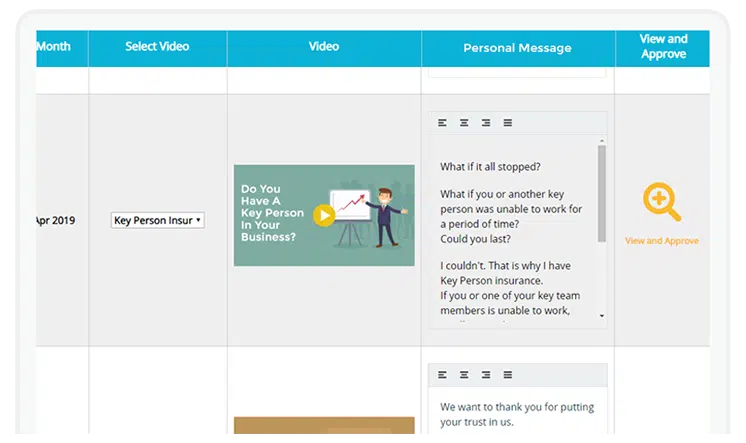Image resolution: width=746 pixels, height=443 pixels.
Task: Click the View and Approve column header
Action: (x=663, y=47)
